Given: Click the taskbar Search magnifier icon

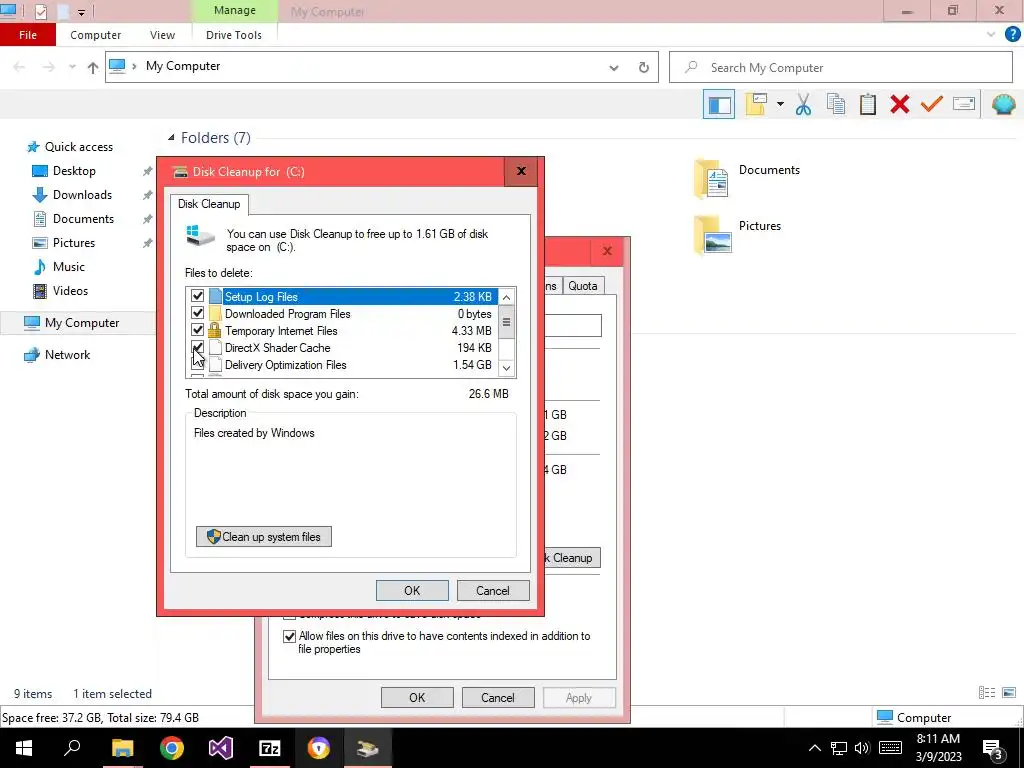Looking at the screenshot, I should coord(72,748).
